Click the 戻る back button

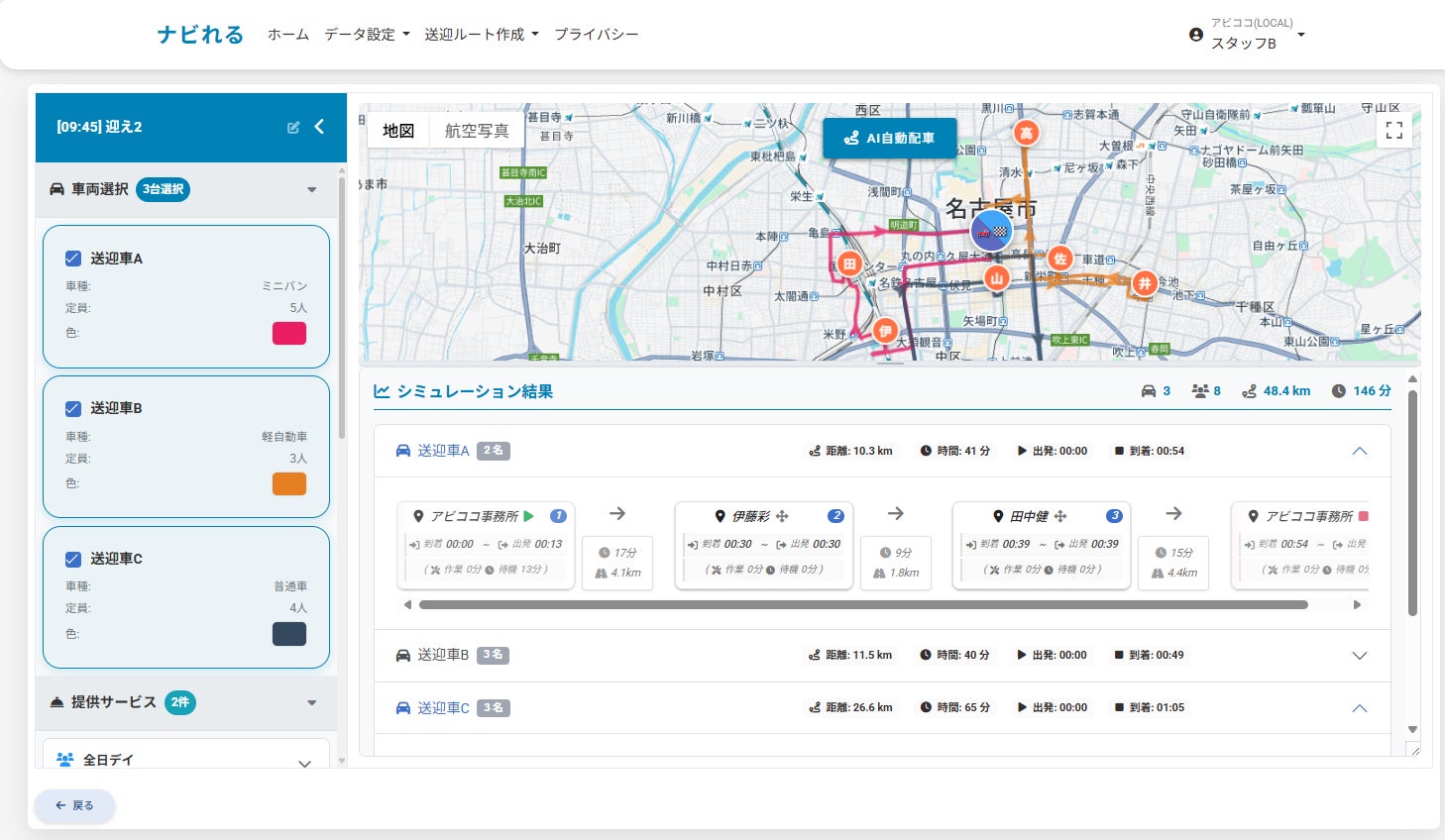tap(75, 805)
